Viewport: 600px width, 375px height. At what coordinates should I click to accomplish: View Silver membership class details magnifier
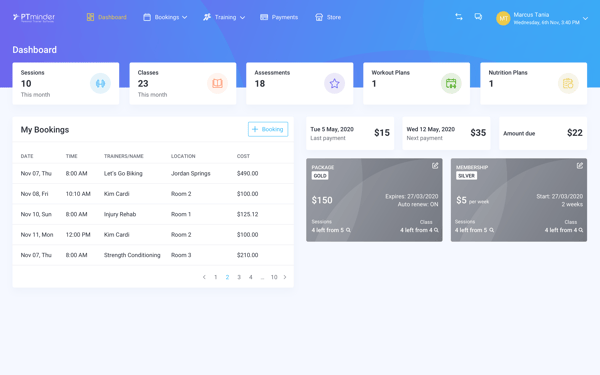click(581, 230)
